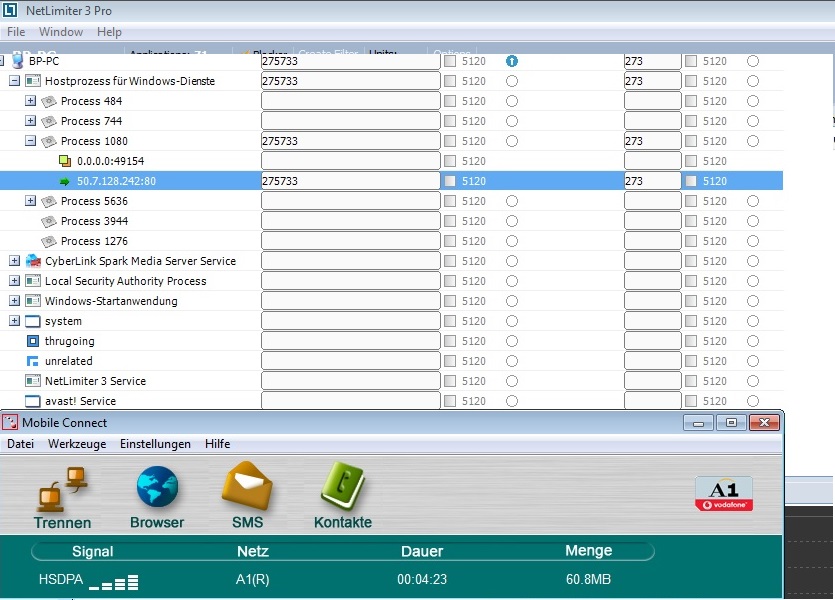Screen dimensions: 835x600
Task: Expand Local Security Authority Process node
Action: (x=14, y=281)
